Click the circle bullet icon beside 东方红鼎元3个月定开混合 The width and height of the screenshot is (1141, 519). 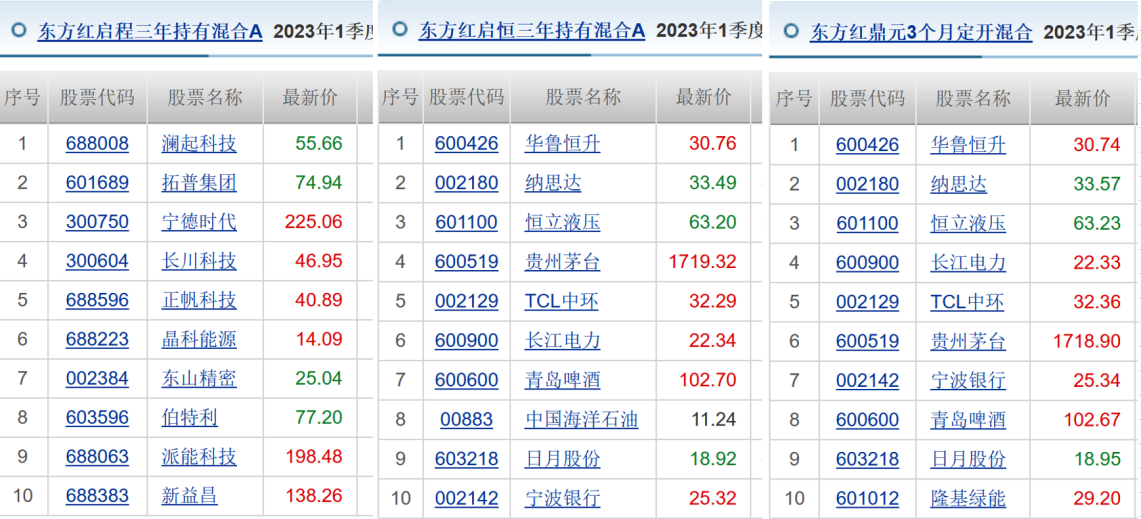point(792,31)
